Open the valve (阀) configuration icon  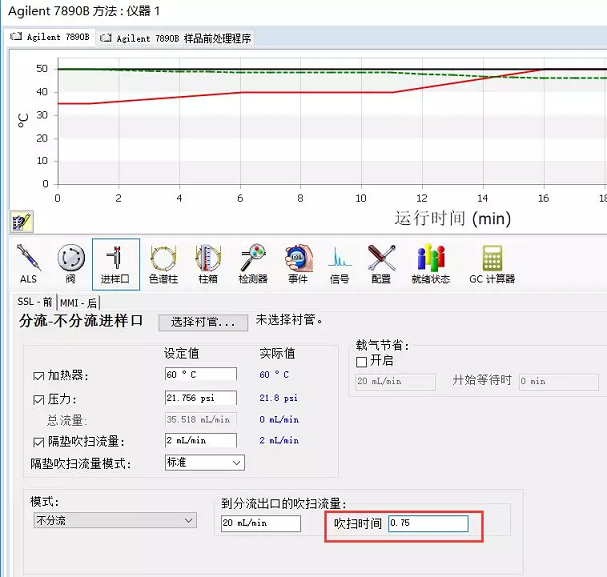pyautogui.click(x=71, y=264)
